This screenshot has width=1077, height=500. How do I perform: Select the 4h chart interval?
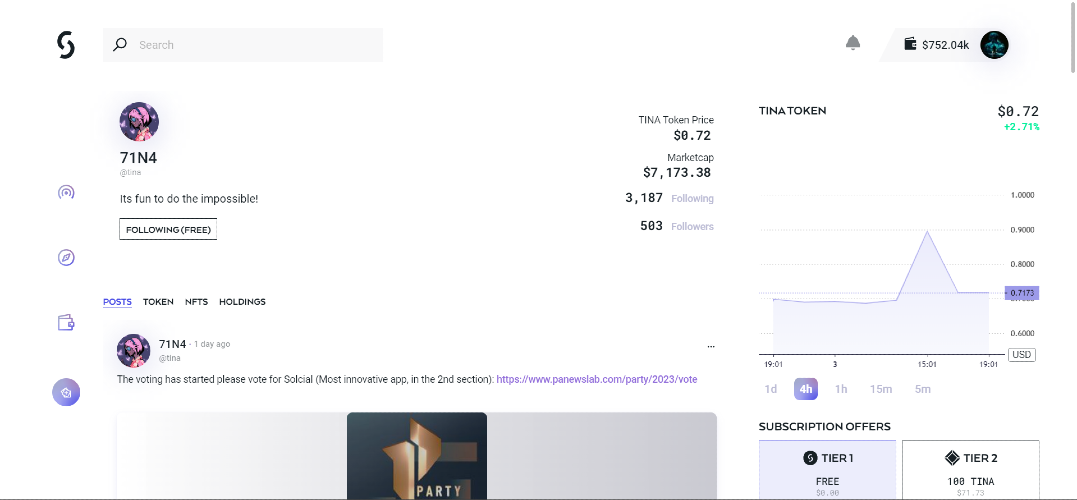(x=806, y=389)
